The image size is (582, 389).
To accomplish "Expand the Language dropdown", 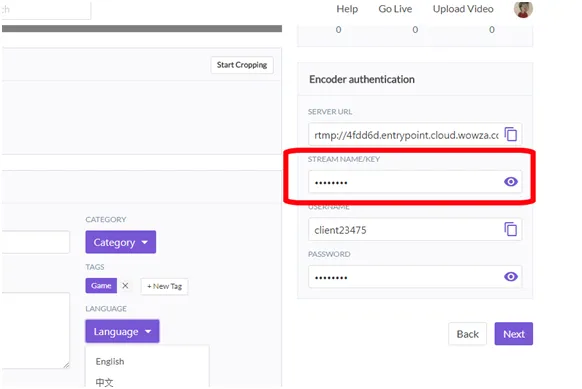I will coord(122,331).
